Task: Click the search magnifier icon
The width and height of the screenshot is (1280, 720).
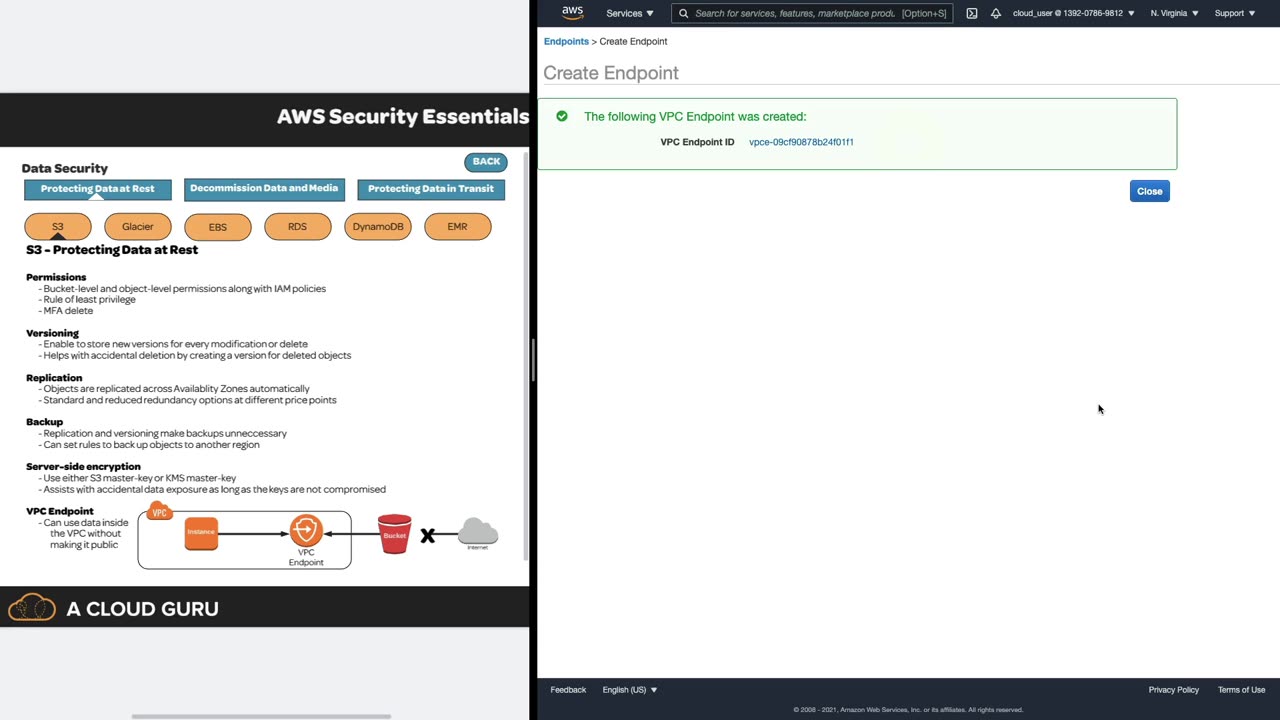Action: click(x=683, y=13)
